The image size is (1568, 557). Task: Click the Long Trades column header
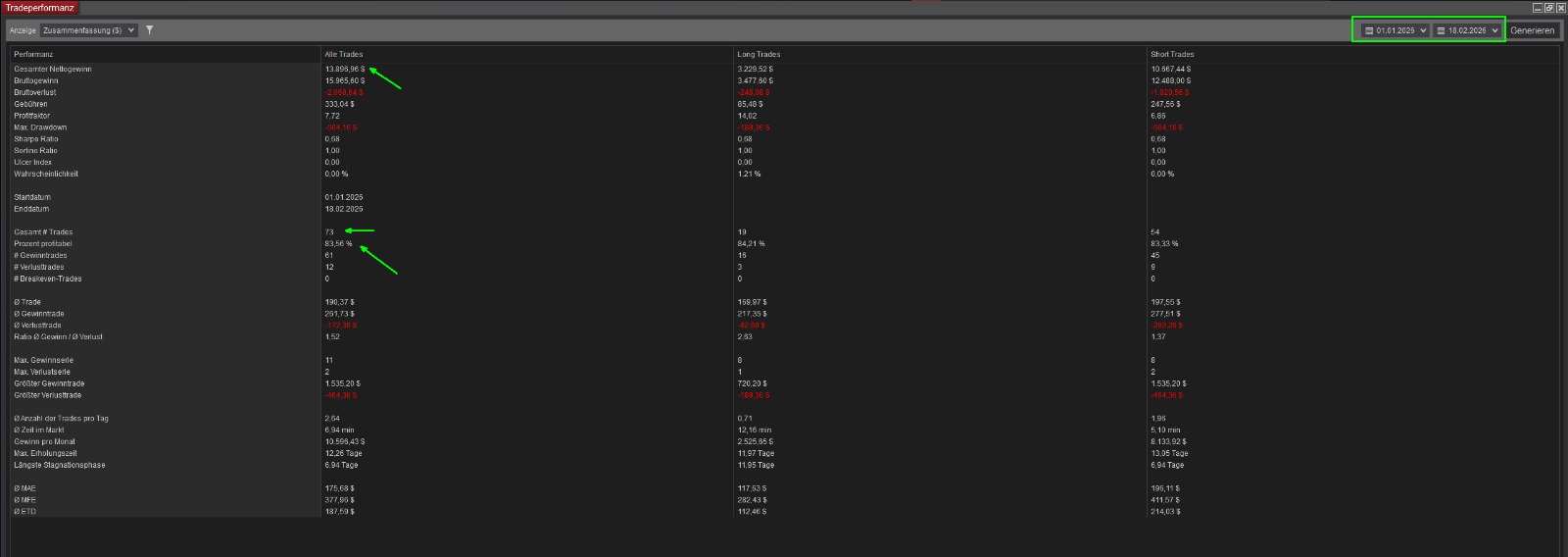pos(759,54)
